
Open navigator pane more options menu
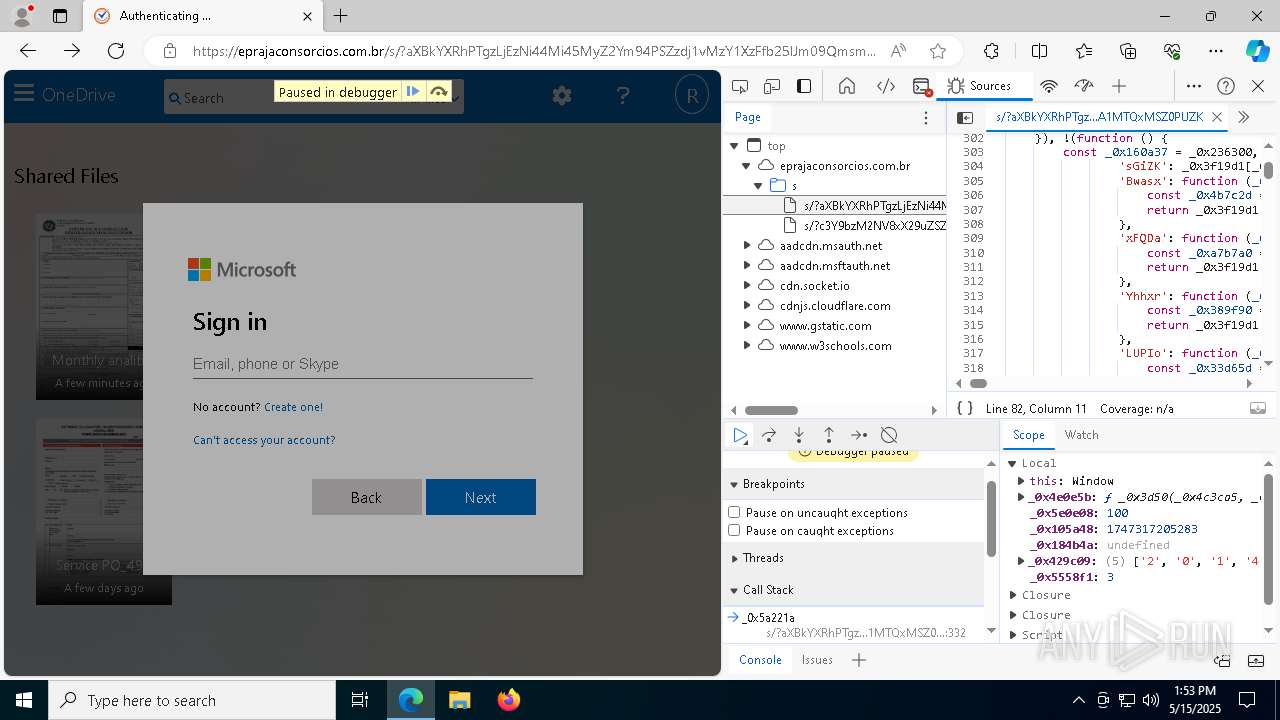(926, 117)
